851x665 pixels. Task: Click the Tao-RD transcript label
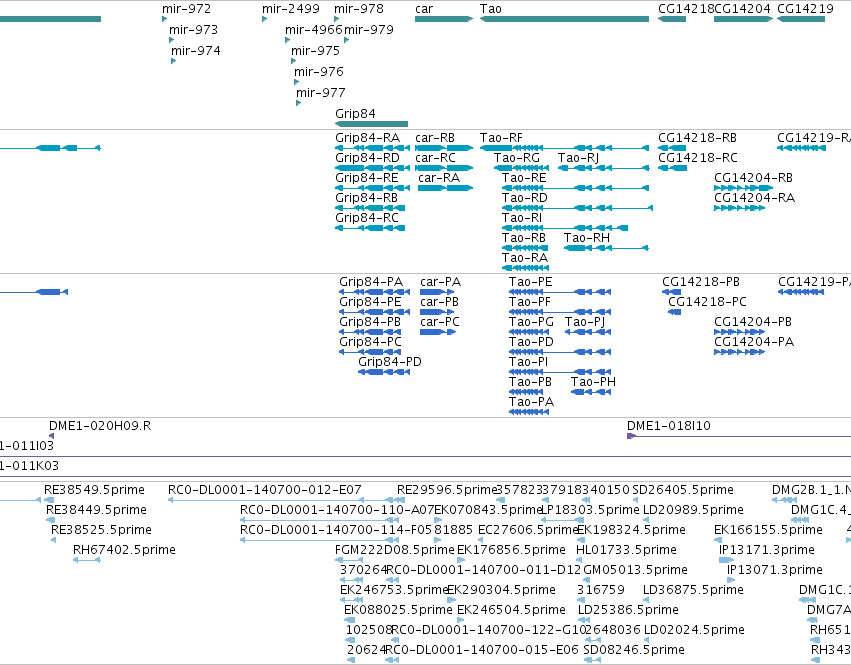[x=524, y=198]
